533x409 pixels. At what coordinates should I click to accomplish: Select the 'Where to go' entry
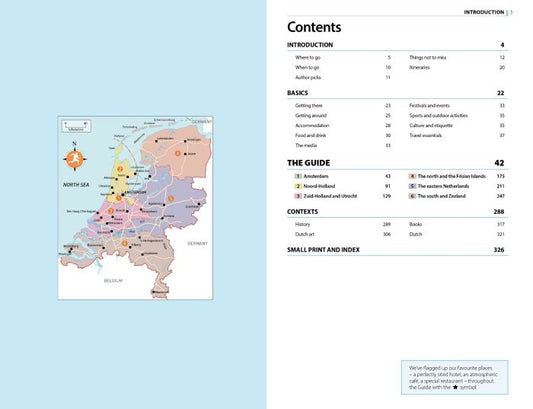coord(308,57)
